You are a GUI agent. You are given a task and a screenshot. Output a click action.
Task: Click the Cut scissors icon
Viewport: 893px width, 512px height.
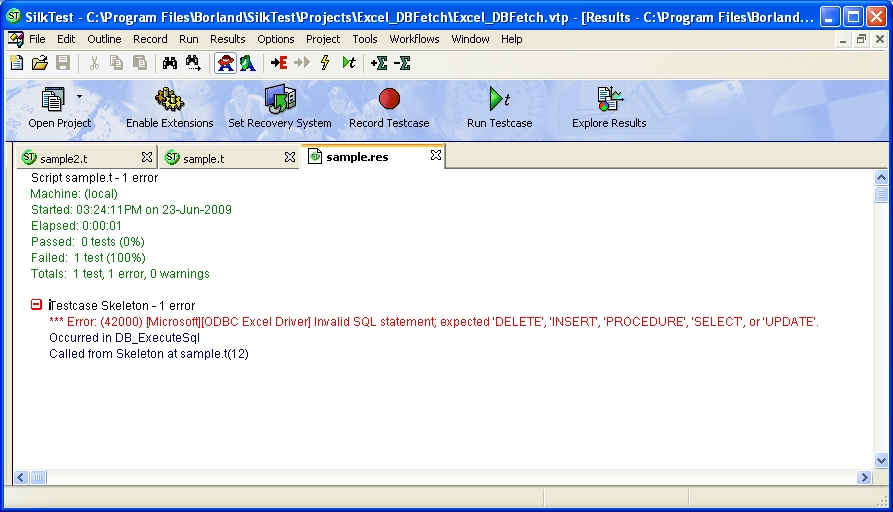[x=94, y=63]
